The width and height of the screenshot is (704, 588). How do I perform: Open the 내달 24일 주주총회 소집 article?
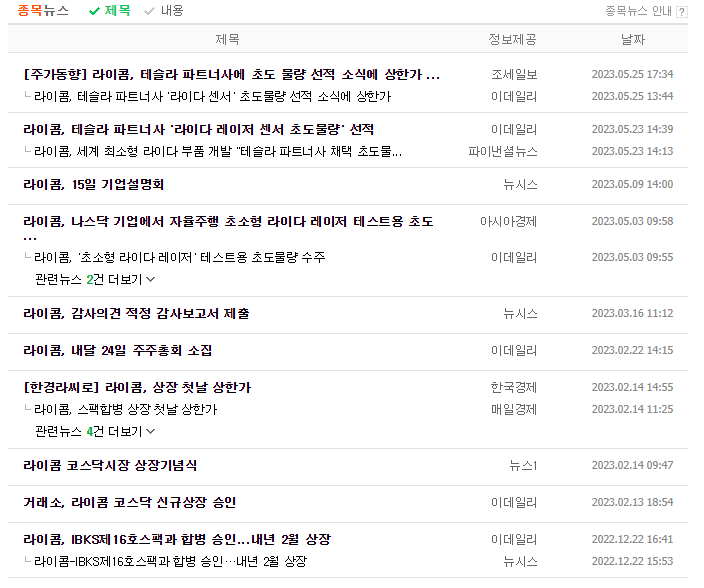pyautogui.click(x=117, y=351)
